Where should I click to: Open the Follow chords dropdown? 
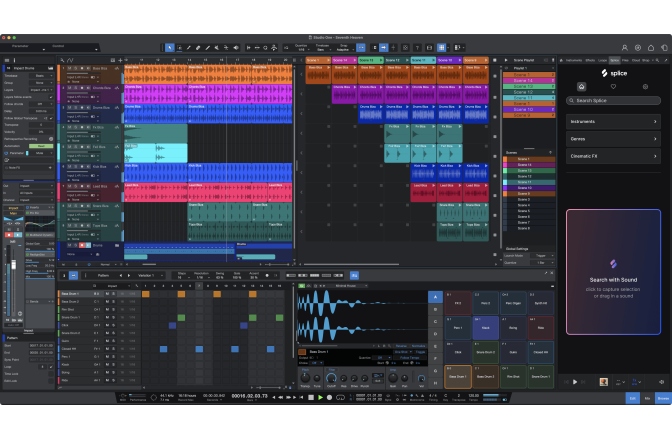(42, 104)
